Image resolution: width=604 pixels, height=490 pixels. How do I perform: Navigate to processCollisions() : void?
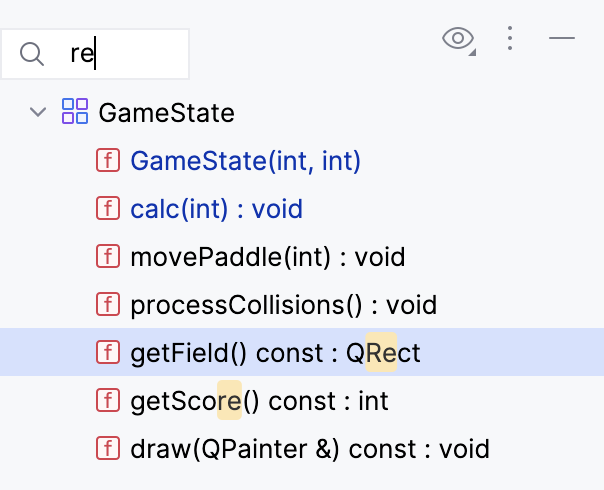[283, 305]
